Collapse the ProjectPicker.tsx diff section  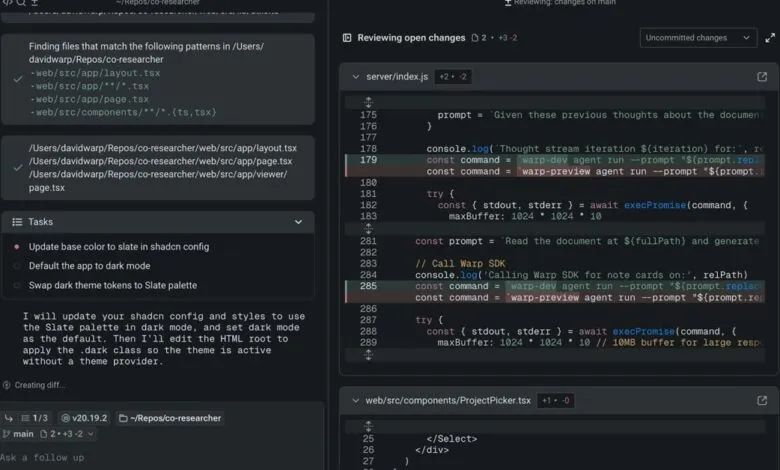click(x=356, y=400)
